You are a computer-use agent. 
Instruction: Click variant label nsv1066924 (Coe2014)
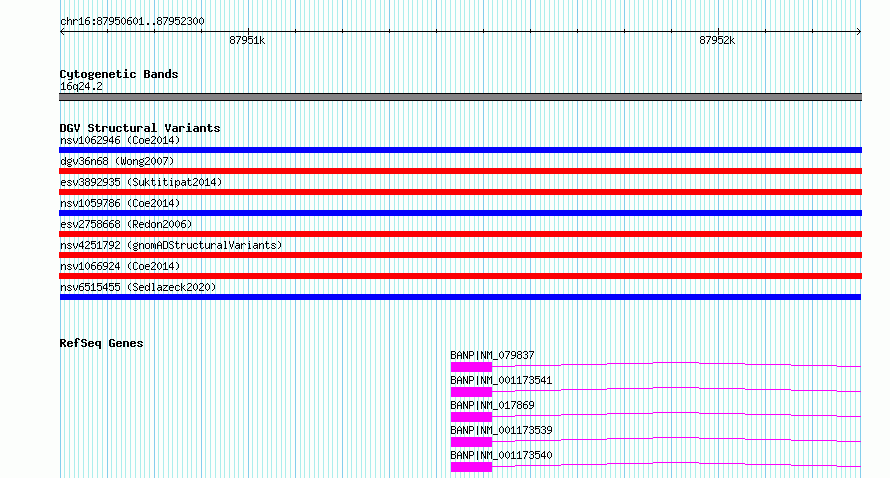[x=120, y=266]
